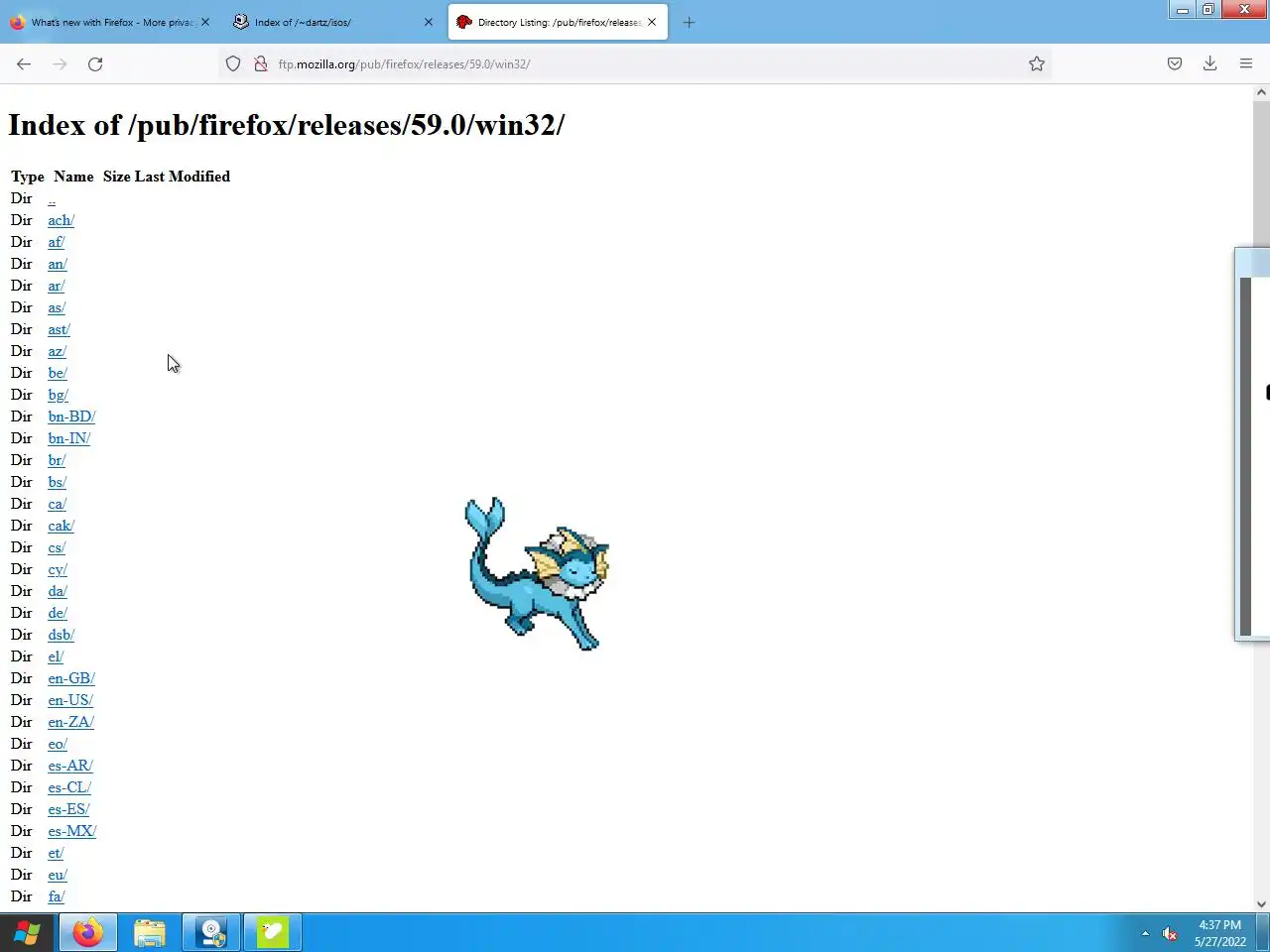Viewport: 1270px width, 952px height.
Task: Open the af/ directory
Action: pos(57,242)
